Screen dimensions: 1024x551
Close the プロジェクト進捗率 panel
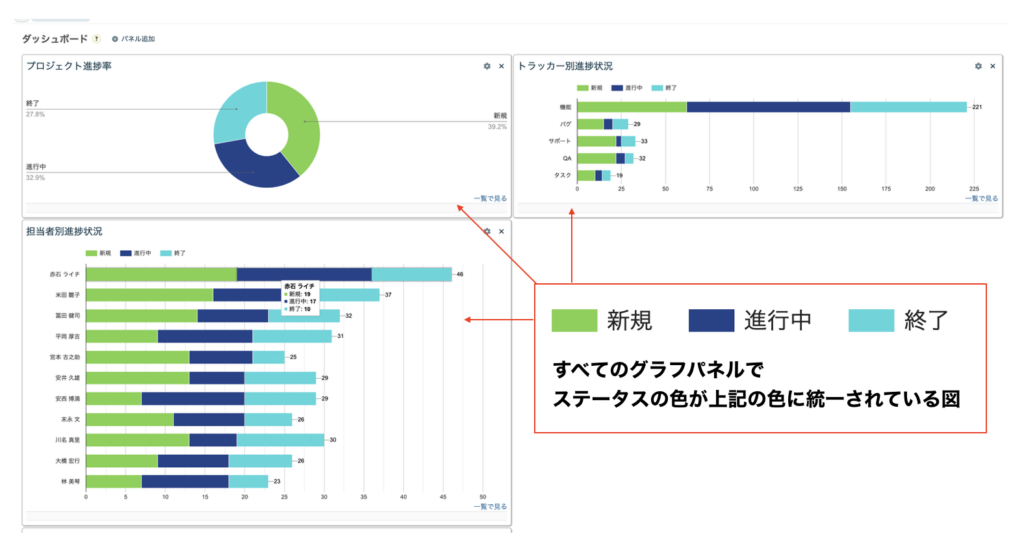502,66
